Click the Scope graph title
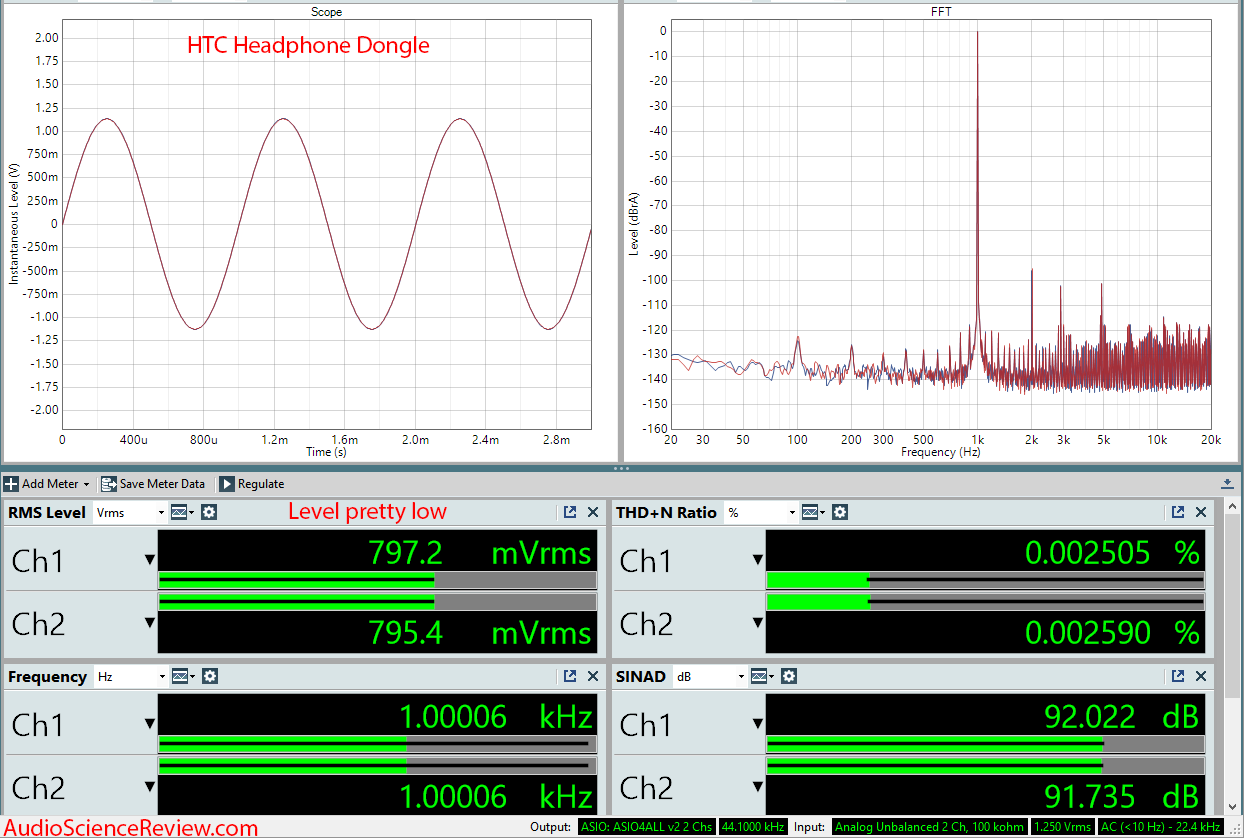The width and height of the screenshot is (1244, 838). pos(326,12)
